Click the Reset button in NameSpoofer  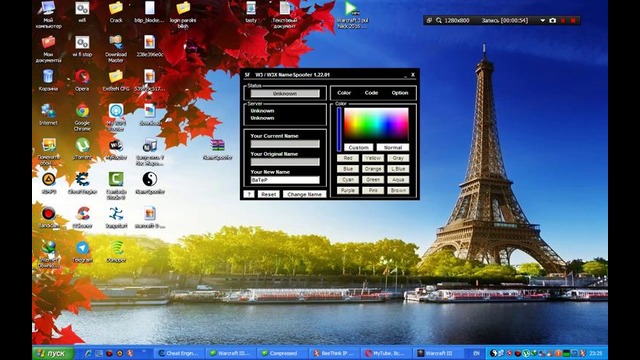tap(269, 194)
